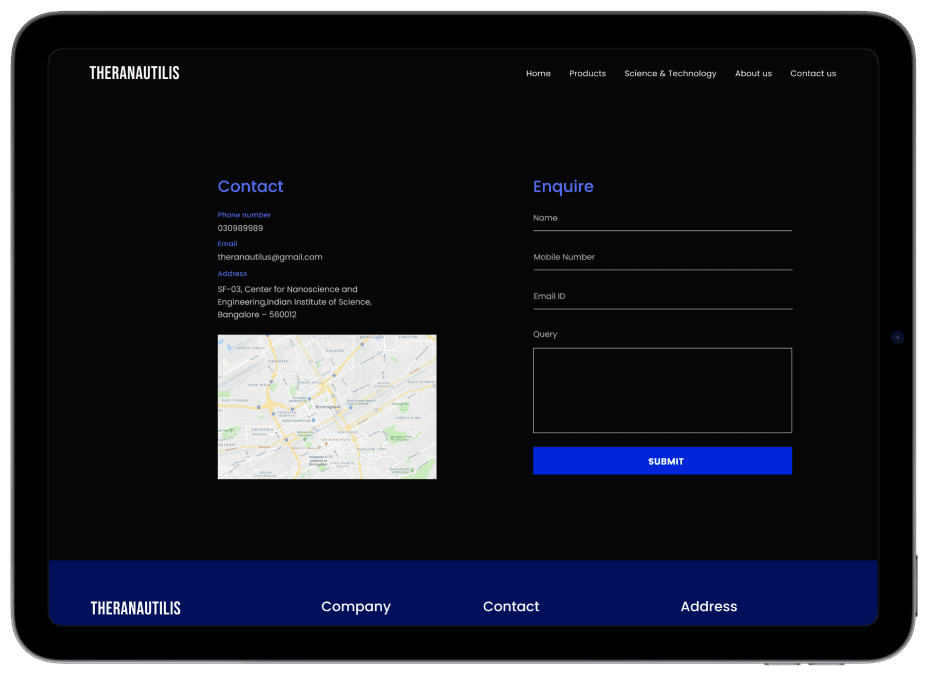The width and height of the screenshot is (927, 674).
Task: Click the Email label above address
Action: pyautogui.click(x=227, y=244)
